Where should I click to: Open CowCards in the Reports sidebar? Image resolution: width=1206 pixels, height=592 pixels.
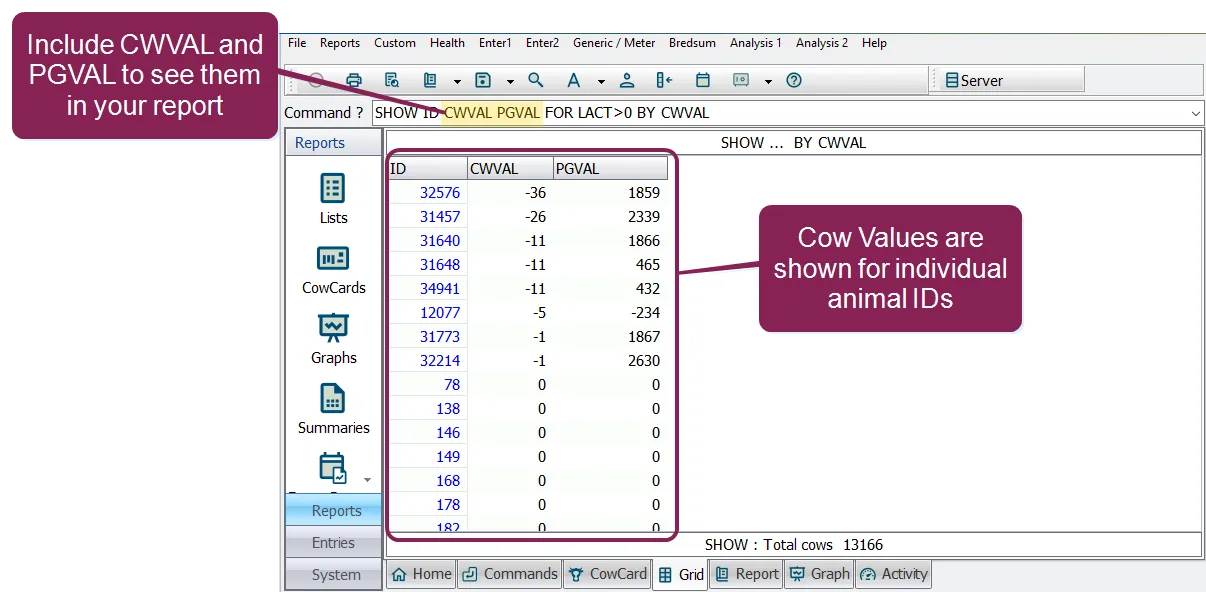[333, 270]
